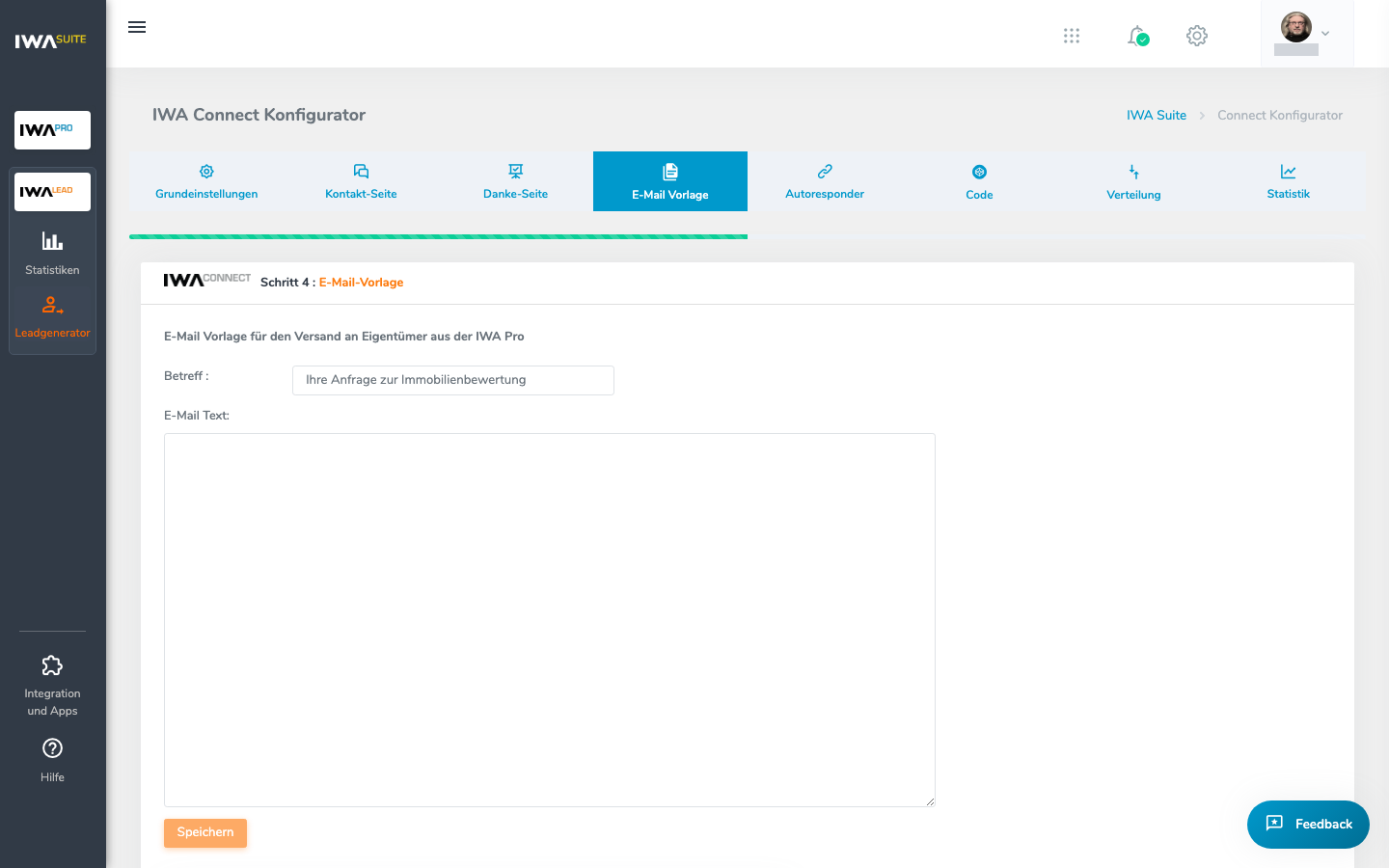Go to the Grundeinstellungen tab
Image resolution: width=1389 pixels, height=868 pixels.
coord(206,181)
